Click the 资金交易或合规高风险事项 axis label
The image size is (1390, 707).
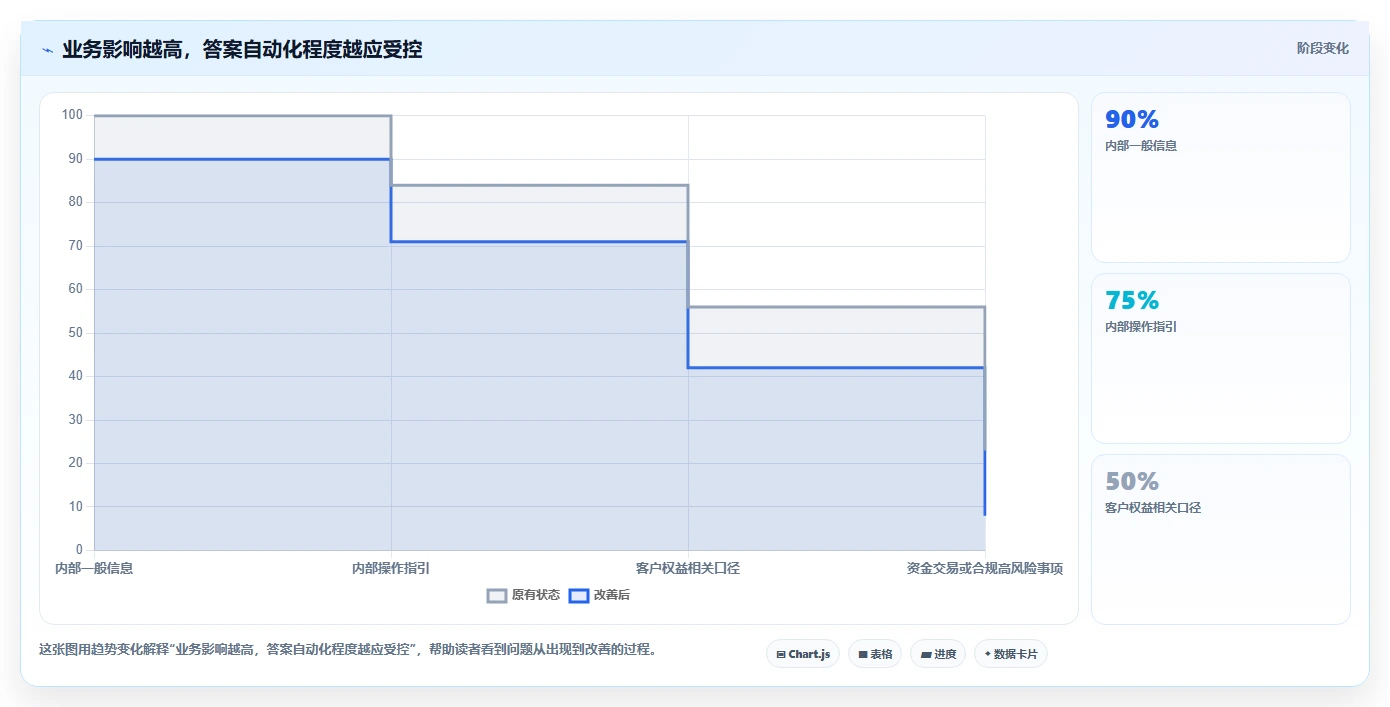pyautogui.click(x=985, y=568)
